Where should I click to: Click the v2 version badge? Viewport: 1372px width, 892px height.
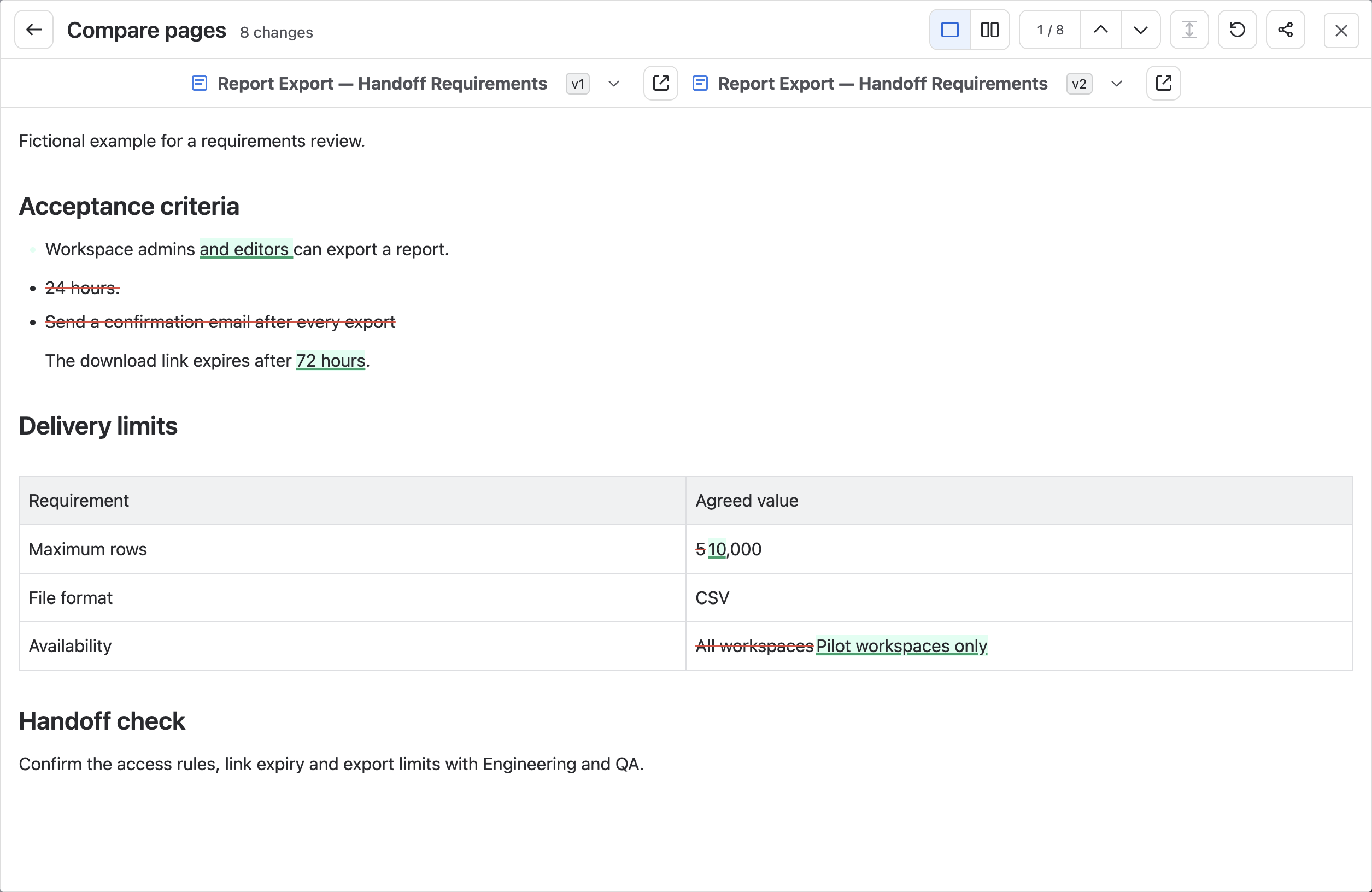1079,84
